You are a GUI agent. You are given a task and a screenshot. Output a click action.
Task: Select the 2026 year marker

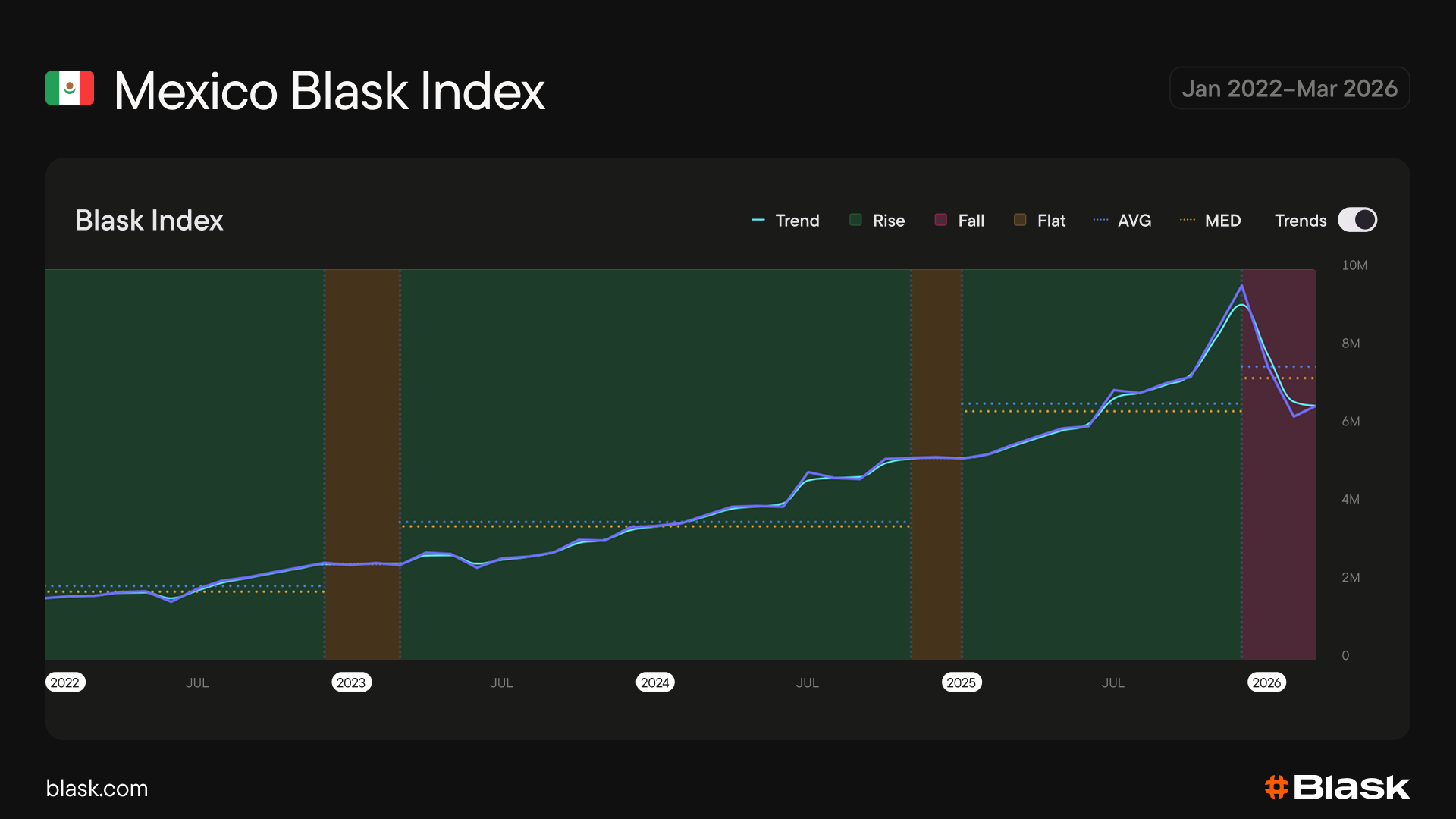point(1266,682)
